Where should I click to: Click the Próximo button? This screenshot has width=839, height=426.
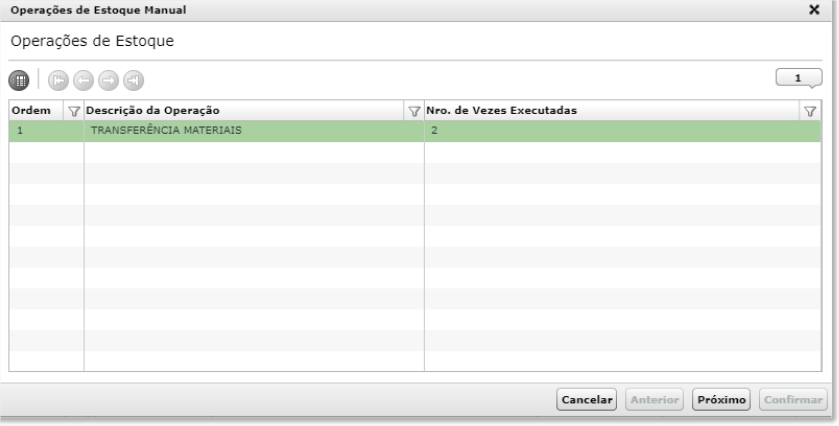tap(721, 400)
